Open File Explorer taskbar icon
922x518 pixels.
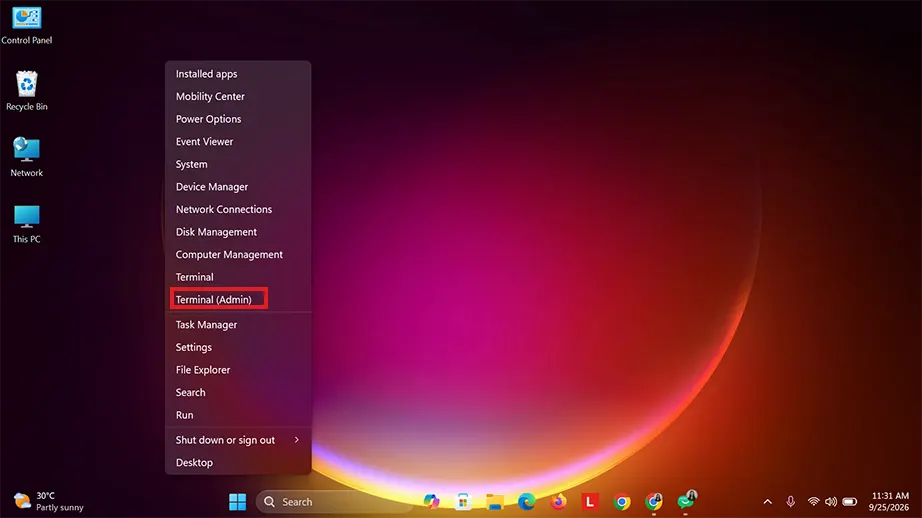[495, 502]
